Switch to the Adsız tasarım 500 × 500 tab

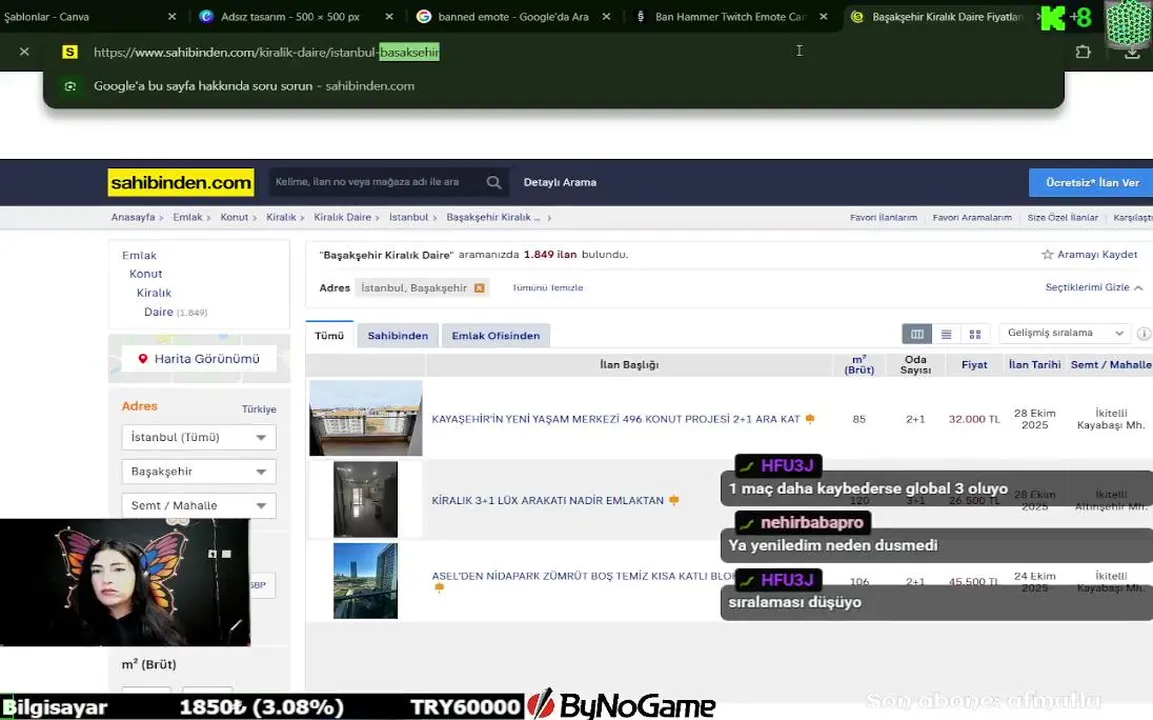(290, 16)
